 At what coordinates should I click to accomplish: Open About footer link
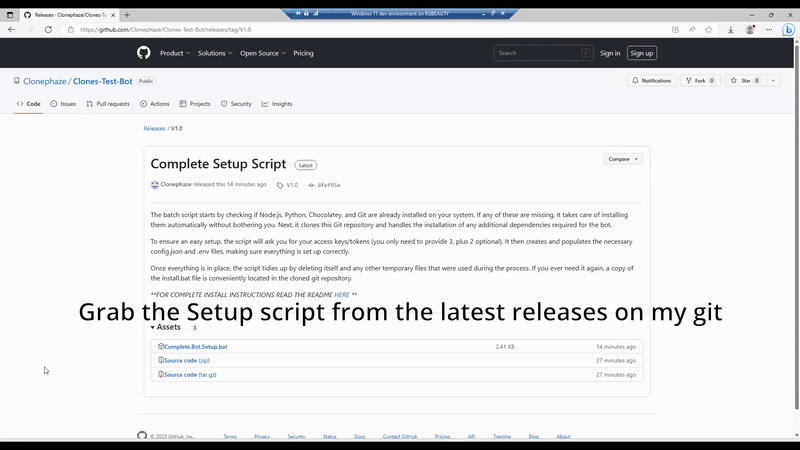point(563,437)
